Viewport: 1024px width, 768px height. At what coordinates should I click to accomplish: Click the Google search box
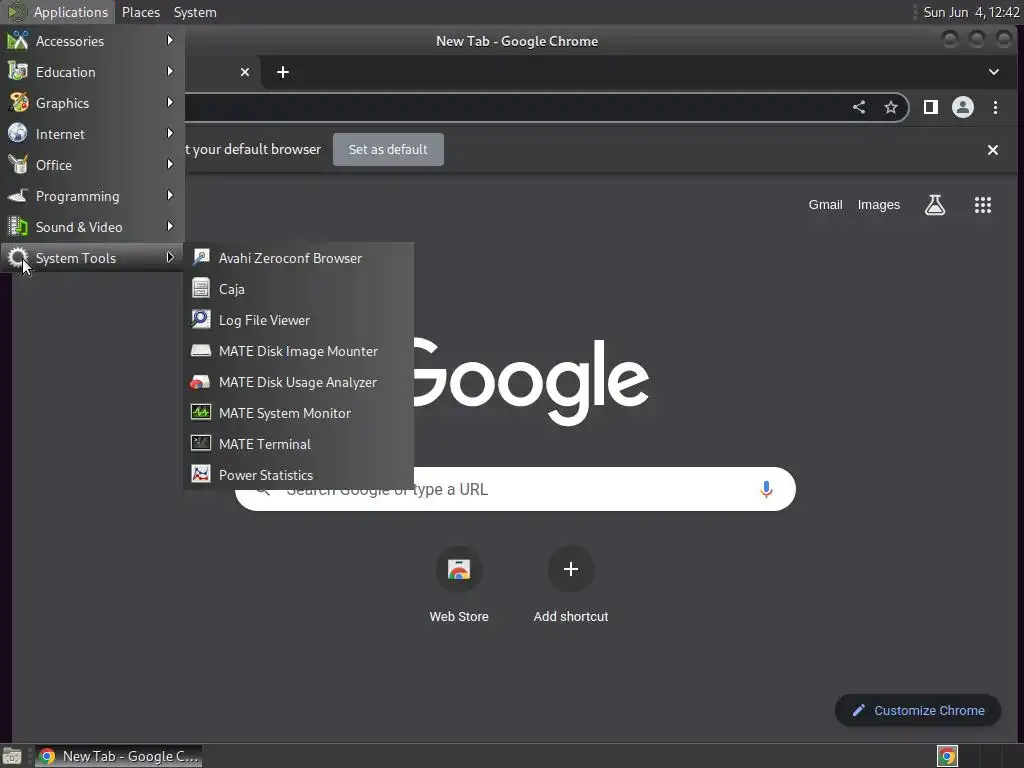(x=515, y=489)
